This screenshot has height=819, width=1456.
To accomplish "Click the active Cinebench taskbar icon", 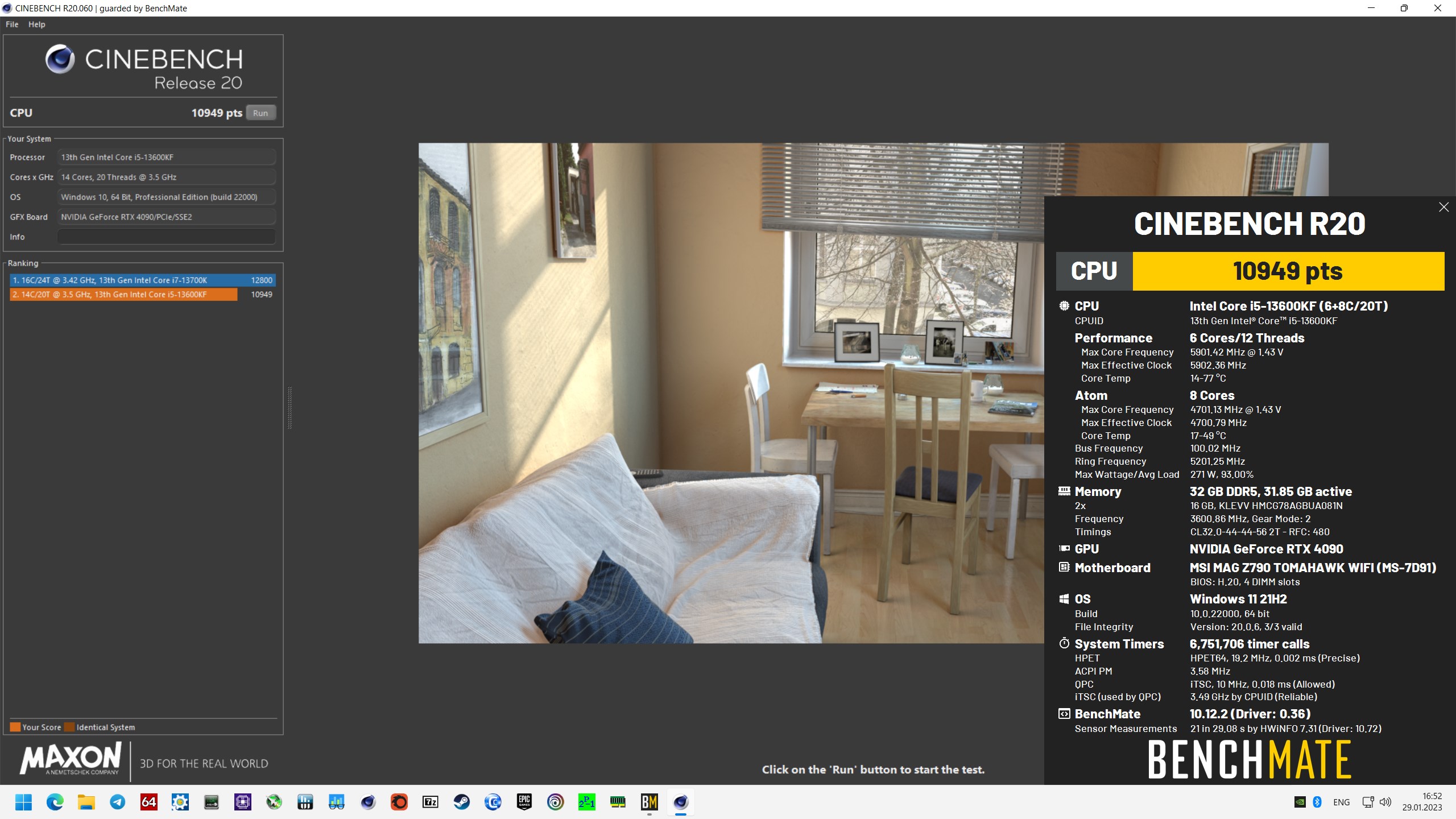I will (681, 802).
